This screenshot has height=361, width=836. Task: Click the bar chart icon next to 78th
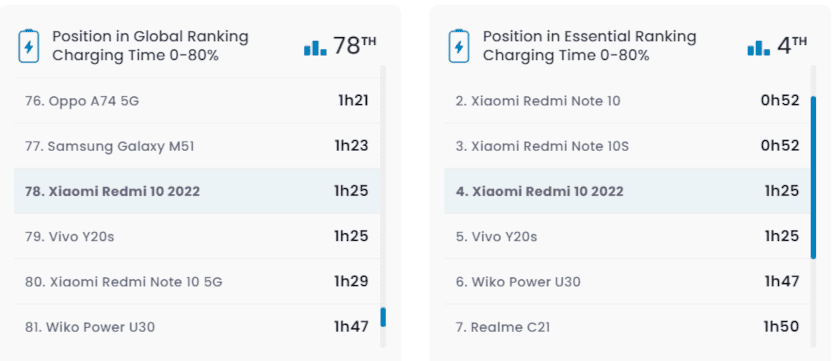pyautogui.click(x=315, y=47)
